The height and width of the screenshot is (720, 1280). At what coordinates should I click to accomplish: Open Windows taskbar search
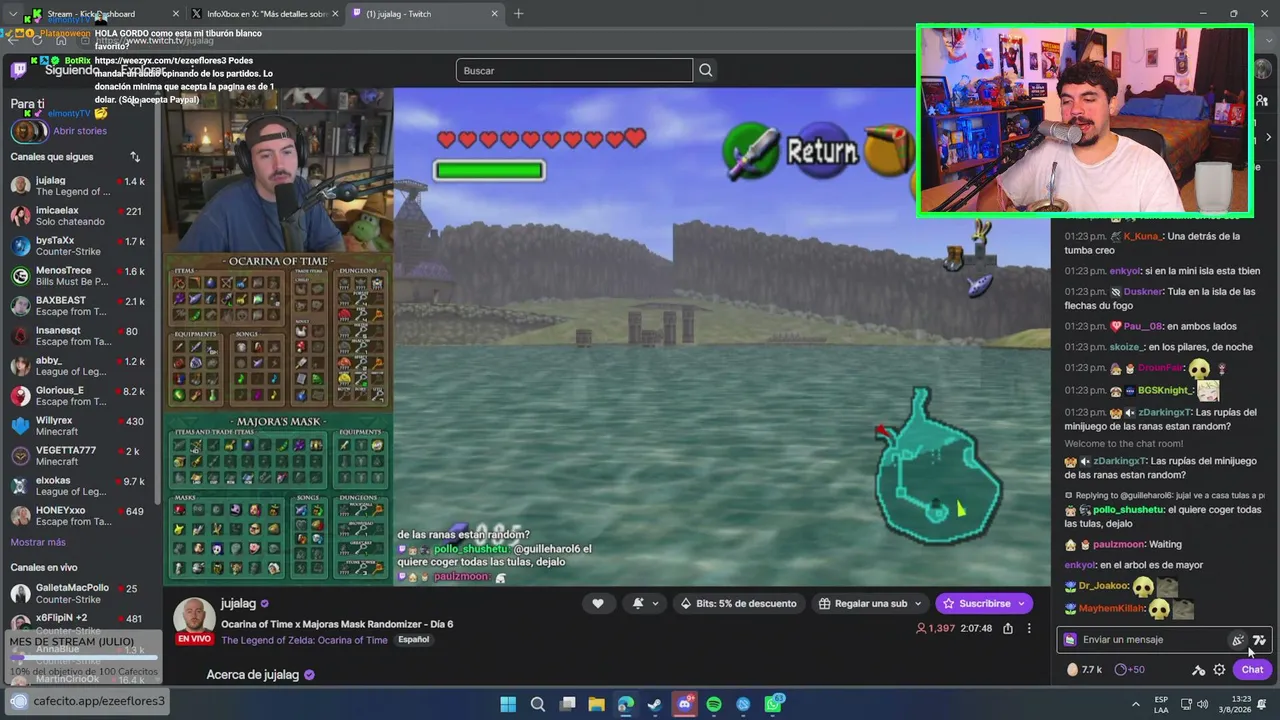pos(537,704)
